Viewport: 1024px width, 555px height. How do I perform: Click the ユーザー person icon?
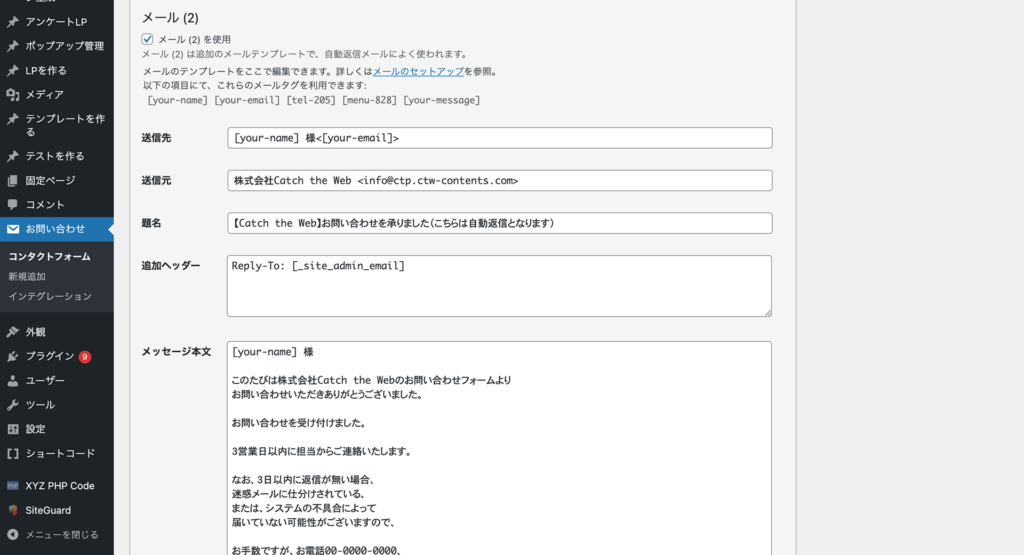[x=12, y=381]
